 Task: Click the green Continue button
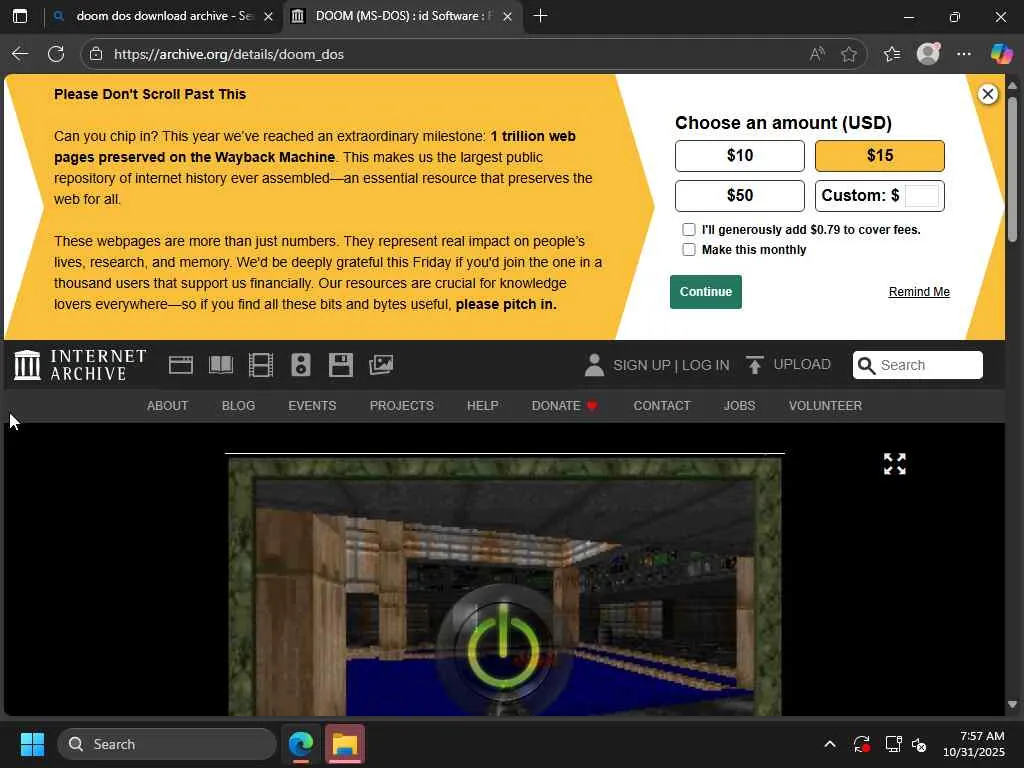(x=705, y=291)
